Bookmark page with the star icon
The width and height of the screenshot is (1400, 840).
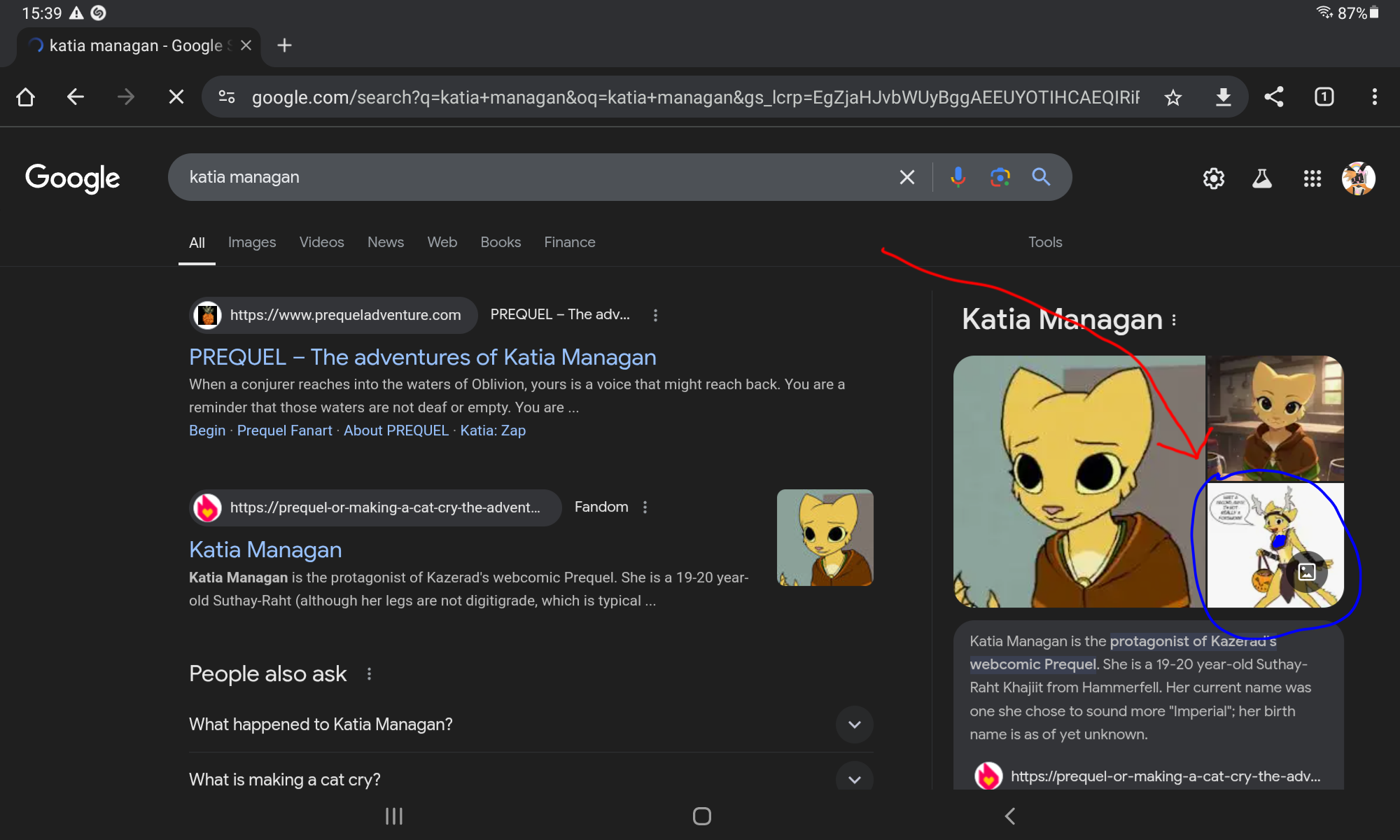[1173, 97]
